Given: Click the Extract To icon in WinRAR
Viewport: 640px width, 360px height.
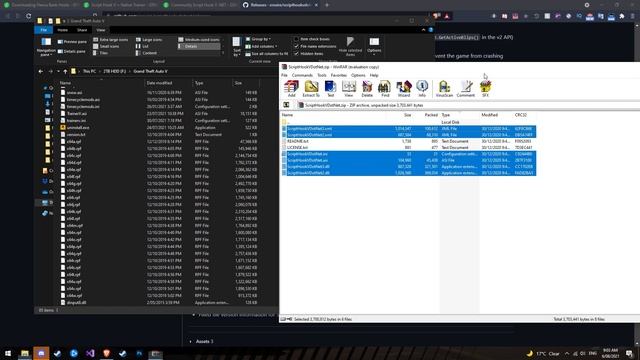Looking at the screenshot, I should coord(311,89).
